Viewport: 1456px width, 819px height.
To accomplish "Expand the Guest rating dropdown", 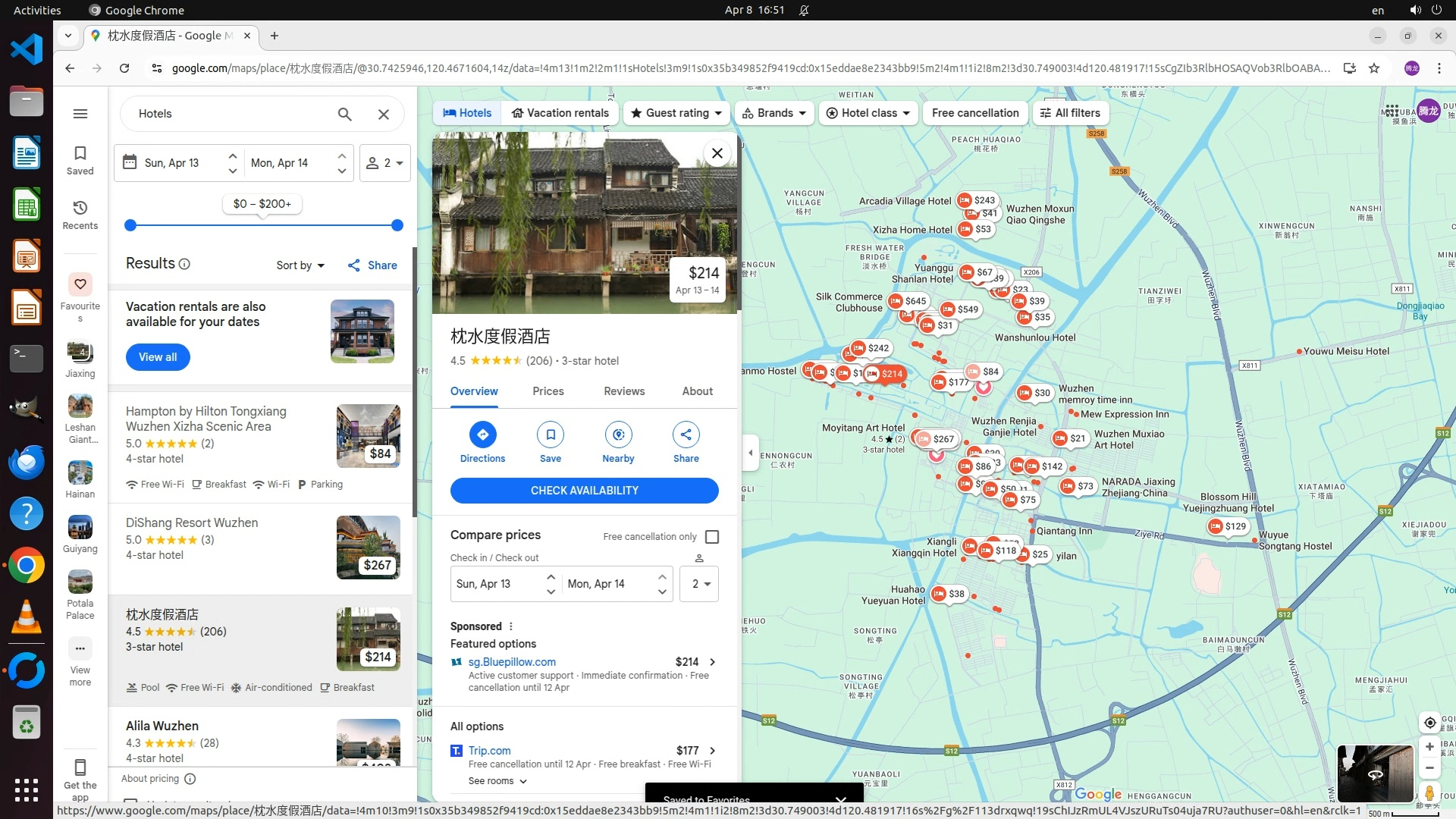I will (676, 113).
